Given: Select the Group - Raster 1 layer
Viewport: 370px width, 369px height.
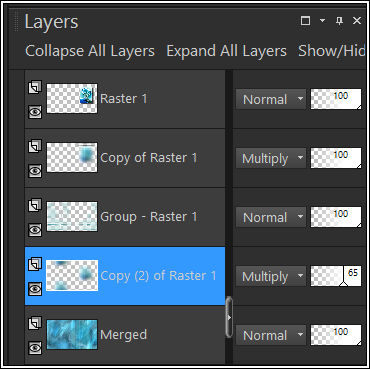Looking at the screenshot, I should 125,217.
